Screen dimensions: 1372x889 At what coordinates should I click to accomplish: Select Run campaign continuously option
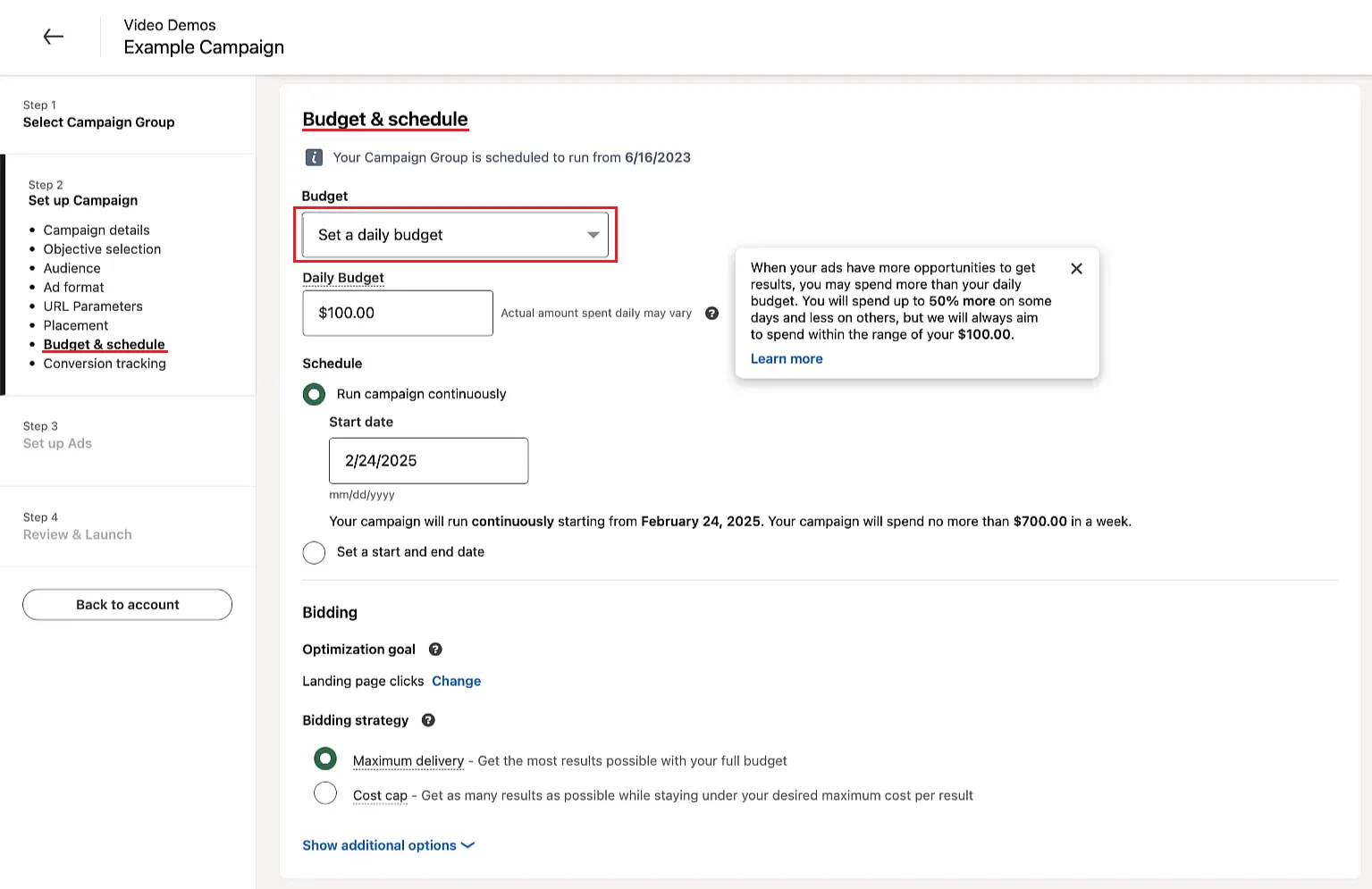314,394
